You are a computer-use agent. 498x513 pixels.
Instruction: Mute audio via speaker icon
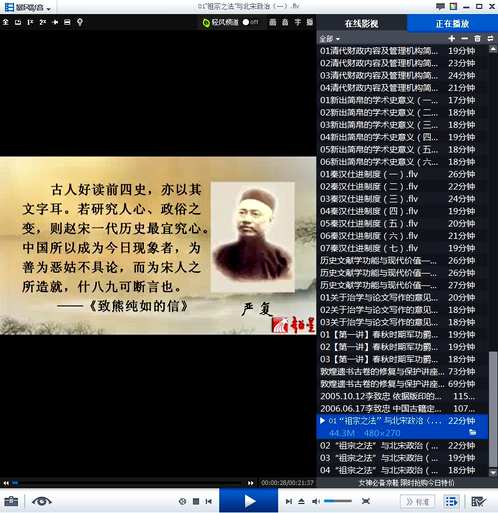coord(315,501)
